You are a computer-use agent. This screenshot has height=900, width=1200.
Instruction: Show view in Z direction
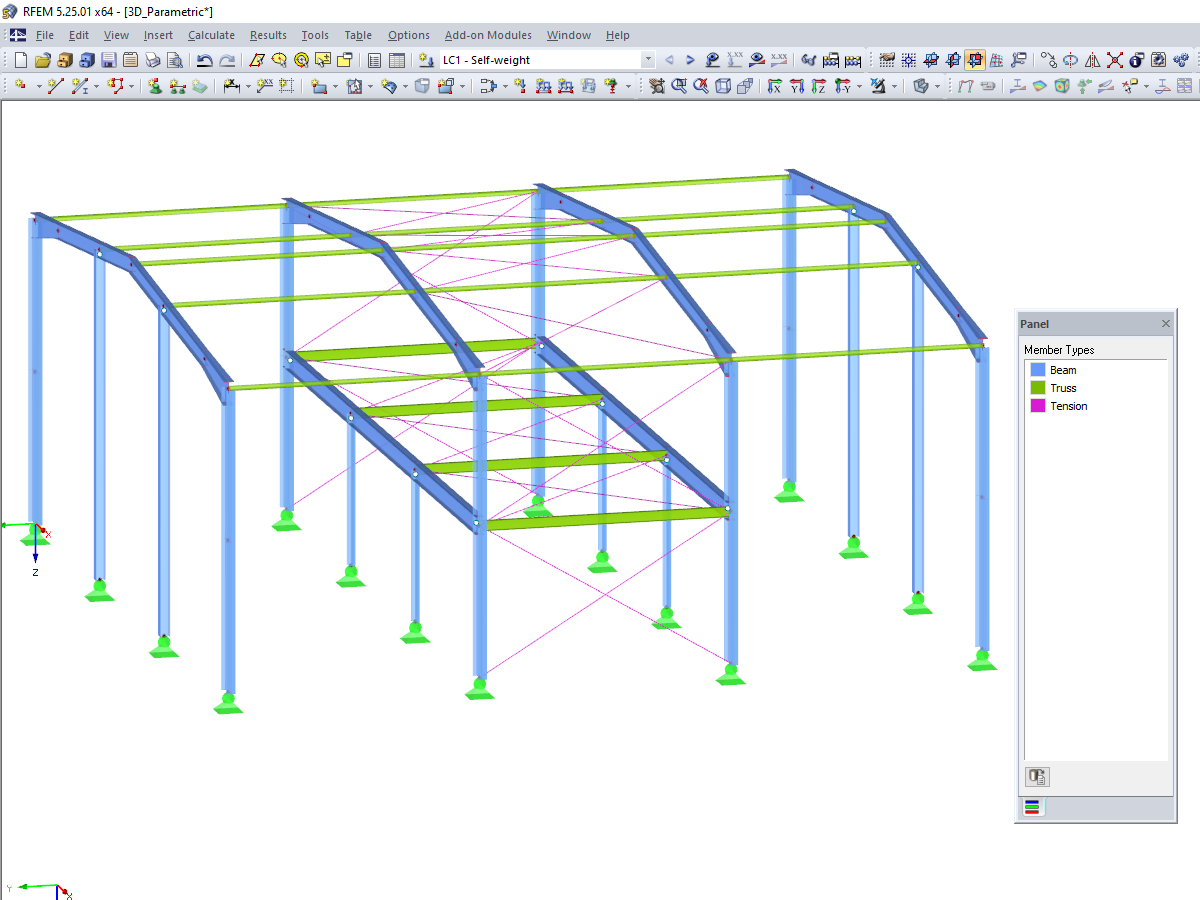click(x=819, y=86)
